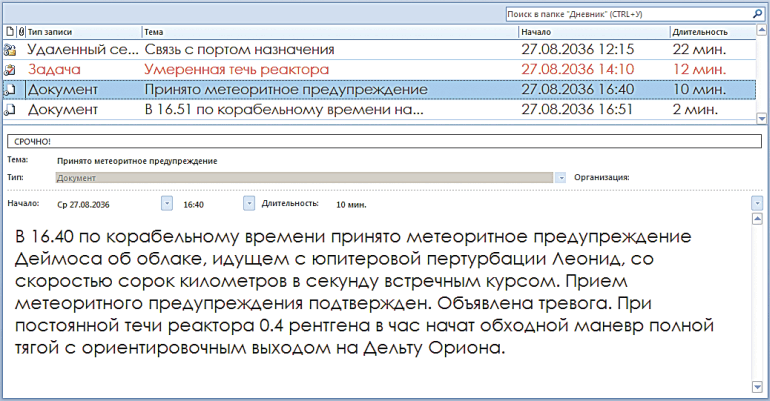Click the icon of the 16:51 Документ entry
The image size is (770, 401).
pyautogui.click(x=10, y=109)
